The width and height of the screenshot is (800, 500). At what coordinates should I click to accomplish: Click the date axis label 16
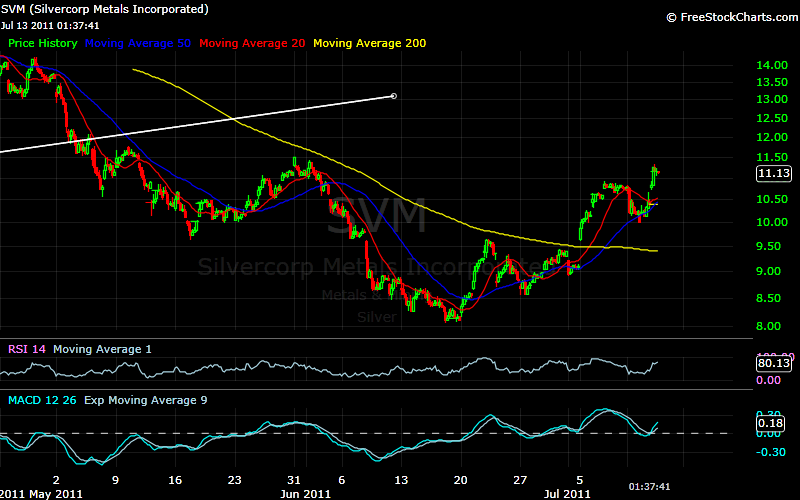[175, 480]
